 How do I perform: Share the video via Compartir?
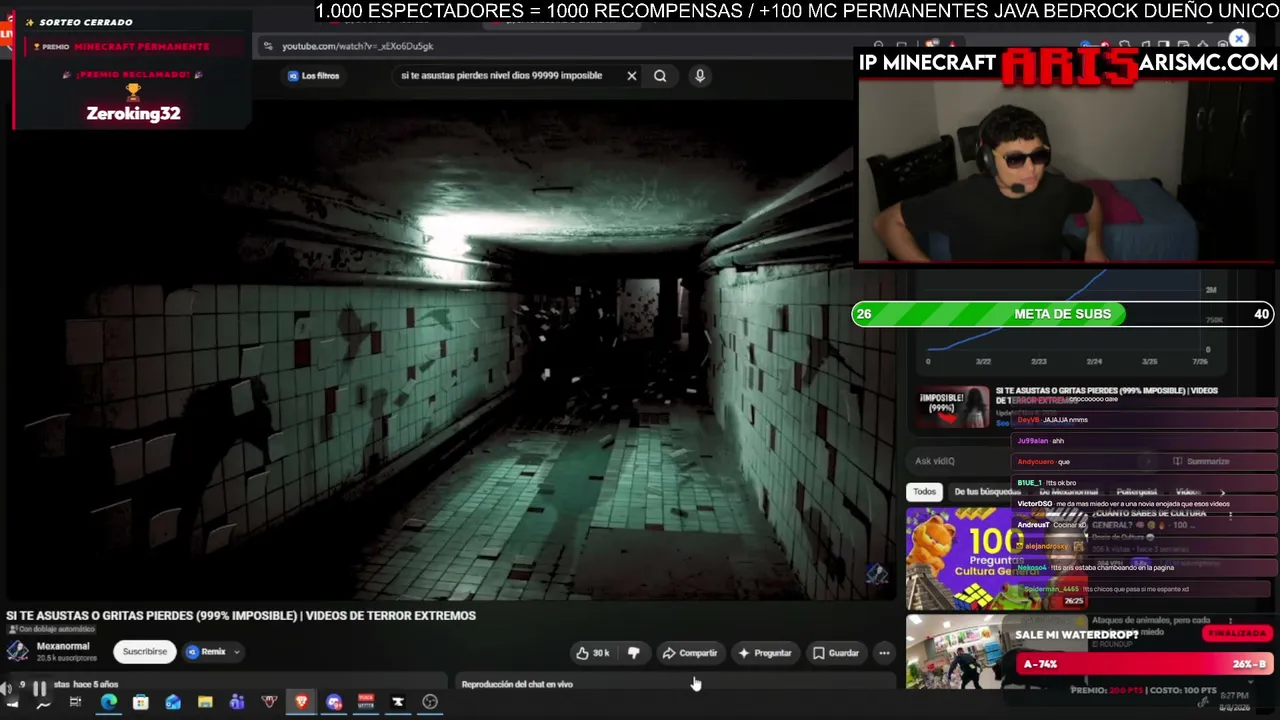(x=690, y=653)
